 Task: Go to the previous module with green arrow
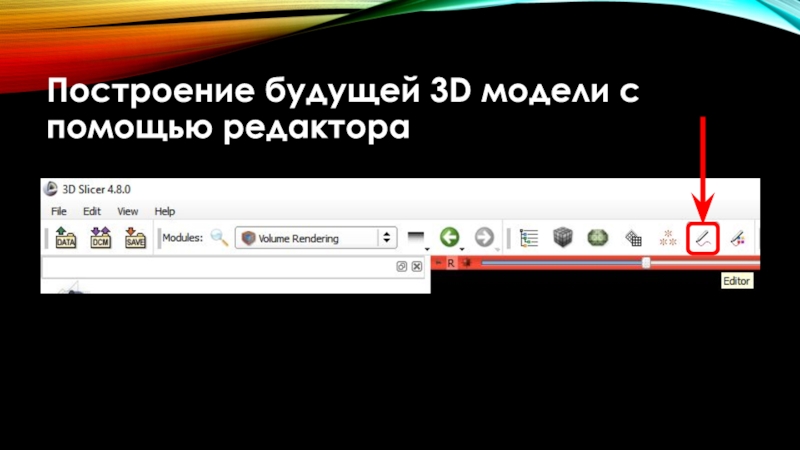449,237
